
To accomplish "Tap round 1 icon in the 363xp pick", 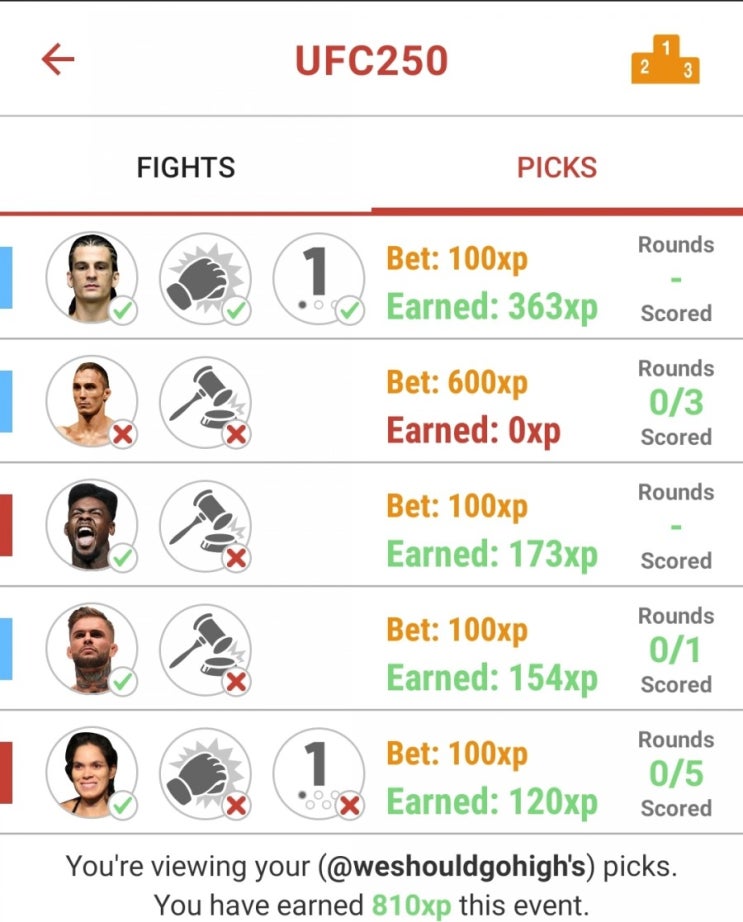I will tap(319, 279).
